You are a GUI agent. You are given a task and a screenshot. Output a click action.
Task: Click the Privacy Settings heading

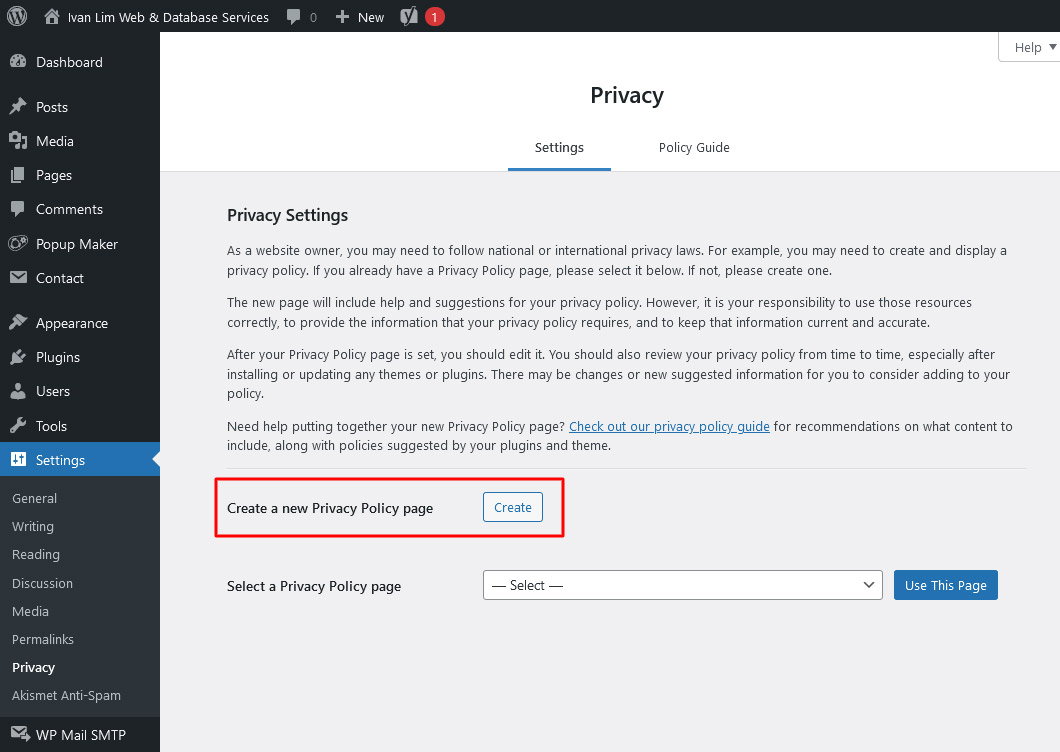287,215
